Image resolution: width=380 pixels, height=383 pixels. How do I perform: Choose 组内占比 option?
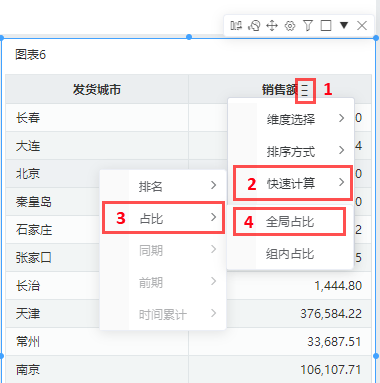point(290,254)
